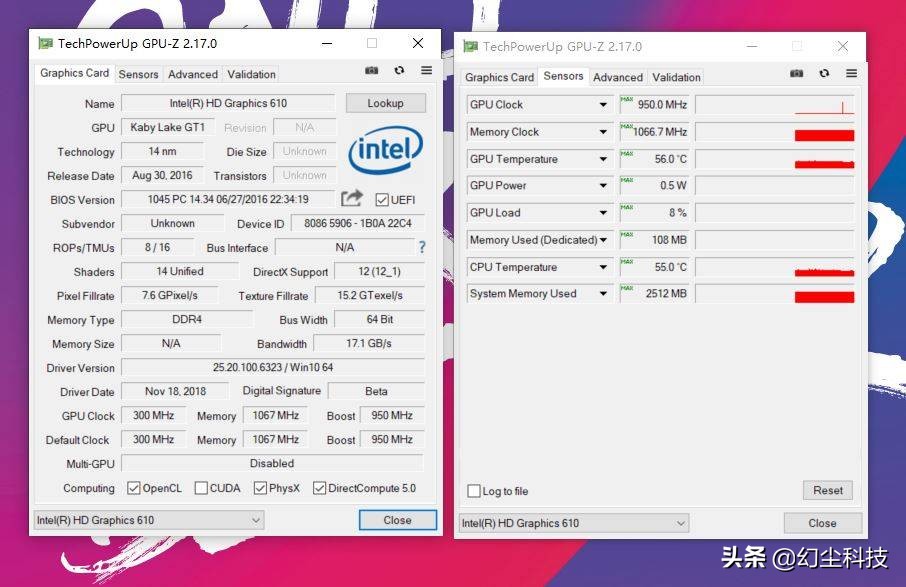Viewport: 906px width, 587px height.
Task: Open GPU Load sensor dropdown
Action: (603, 213)
